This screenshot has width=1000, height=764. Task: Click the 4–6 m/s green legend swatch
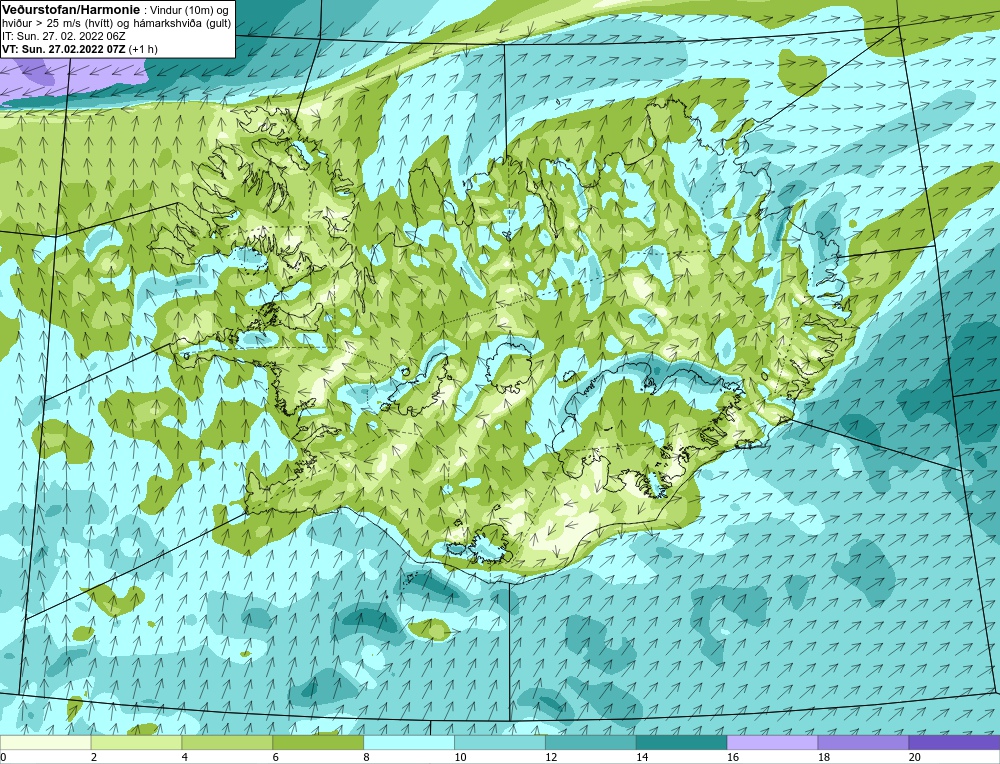227,742
